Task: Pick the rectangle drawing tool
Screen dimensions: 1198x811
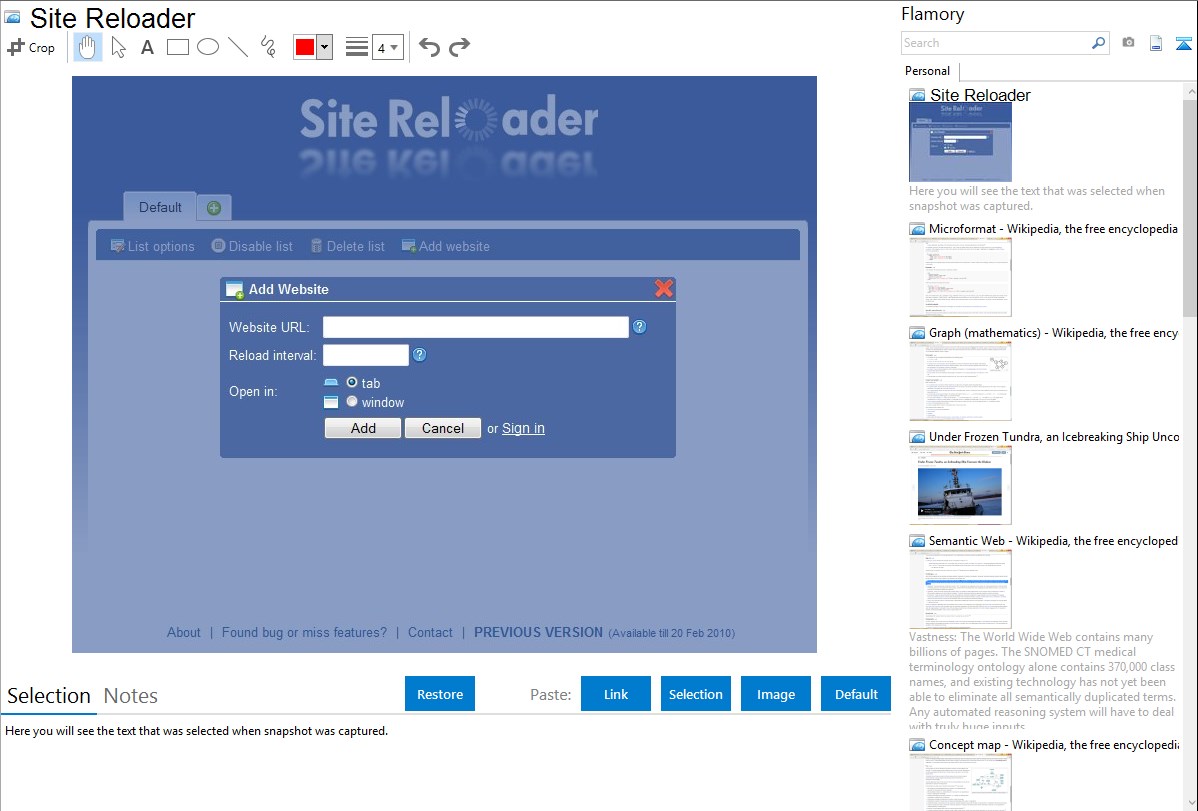Action: click(x=177, y=47)
